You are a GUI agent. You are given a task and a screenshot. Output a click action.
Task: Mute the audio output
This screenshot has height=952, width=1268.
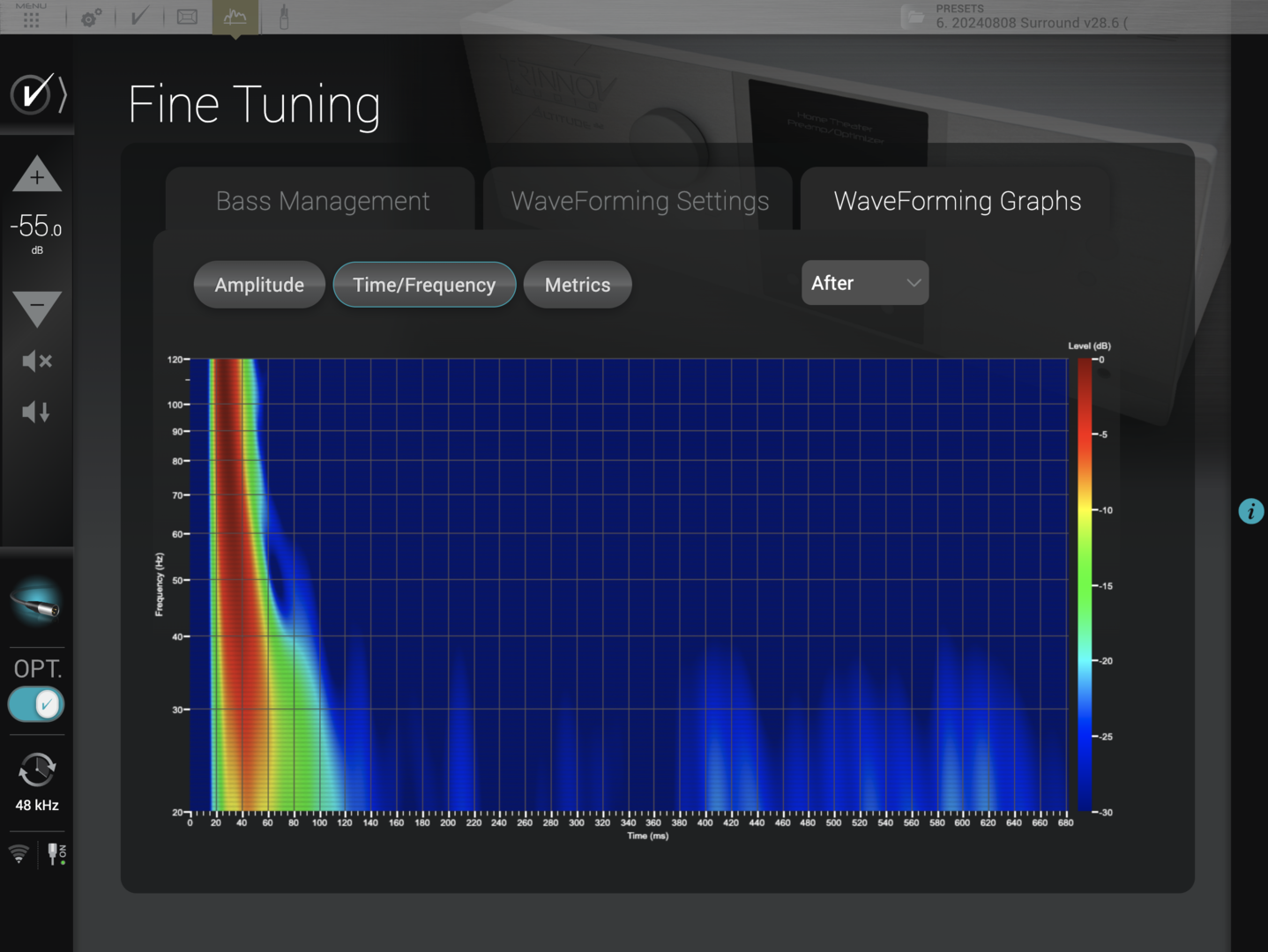click(x=36, y=361)
